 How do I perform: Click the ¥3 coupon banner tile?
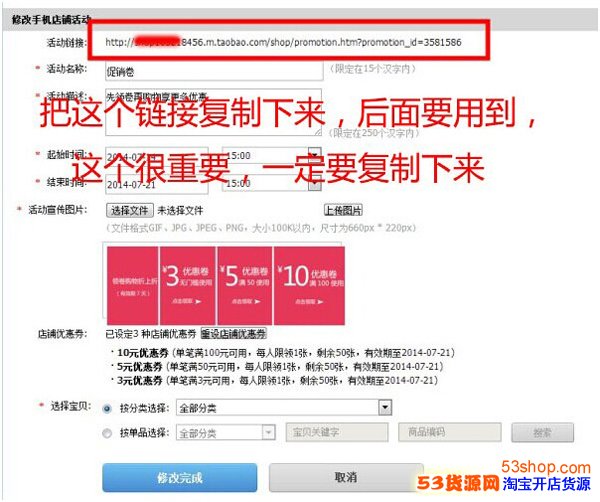pyautogui.click(x=188, y=285)
